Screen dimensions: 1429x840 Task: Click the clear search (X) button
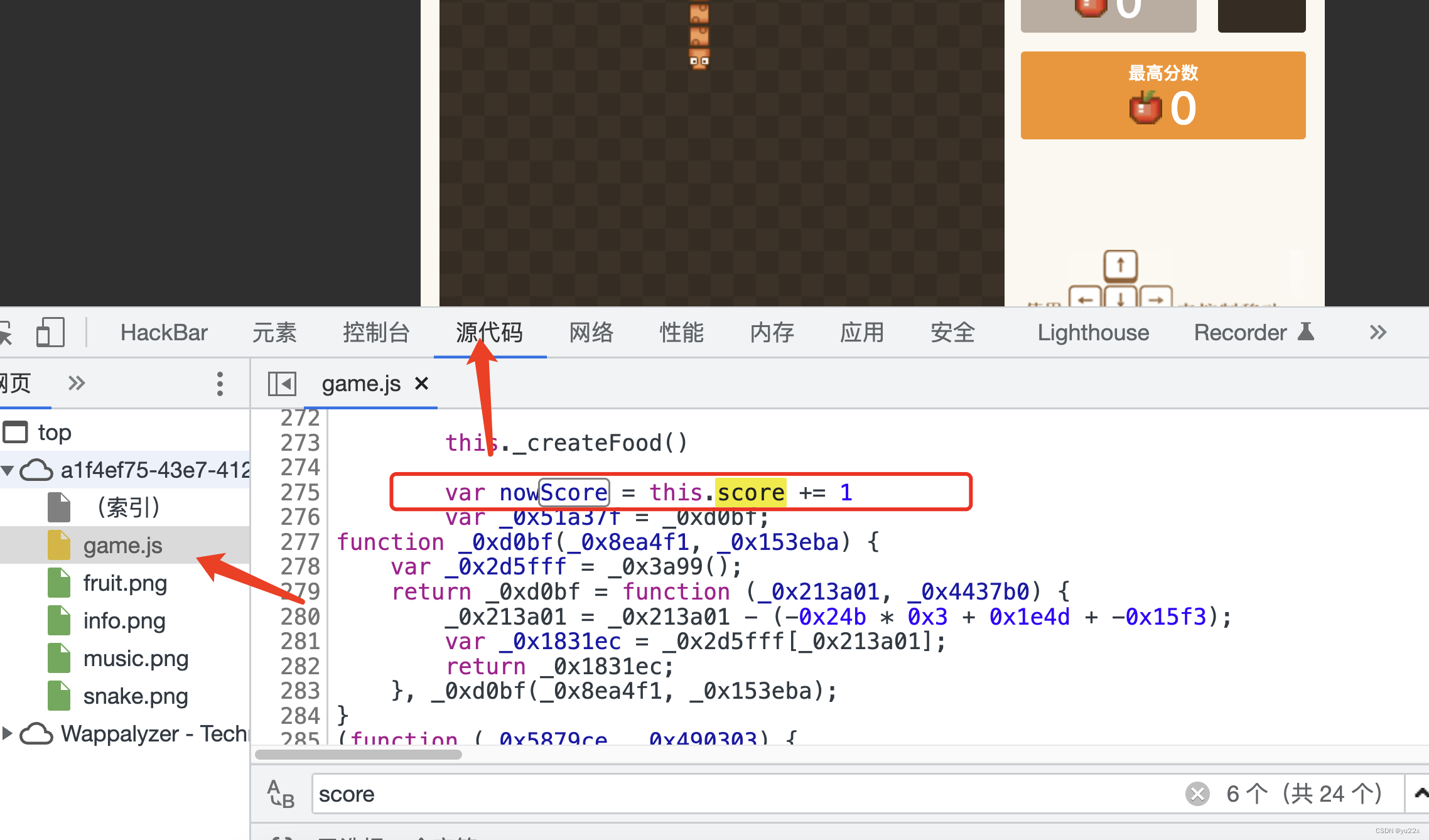[x=1198, y=794]
